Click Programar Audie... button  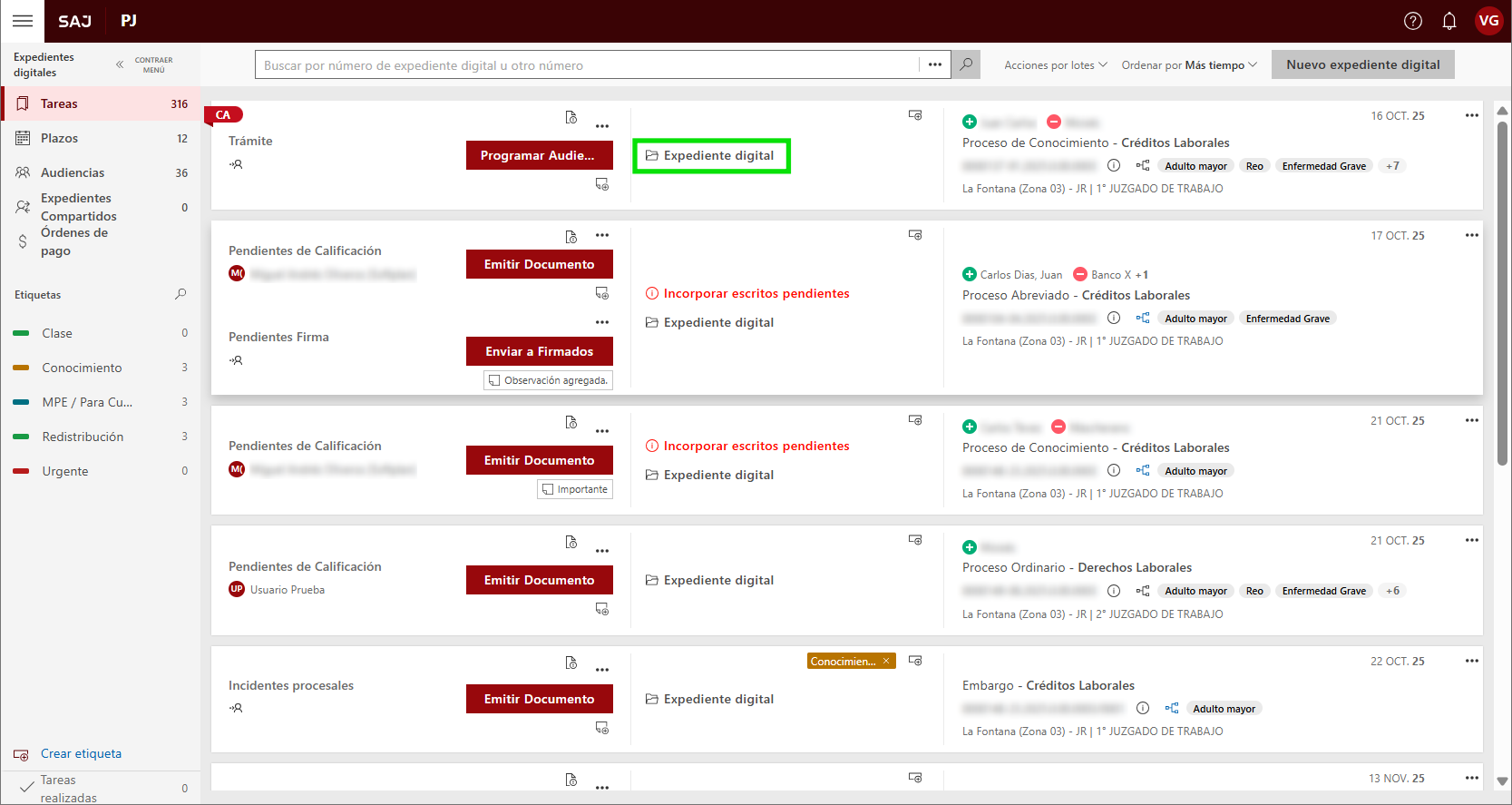click(x=539, y=155)
